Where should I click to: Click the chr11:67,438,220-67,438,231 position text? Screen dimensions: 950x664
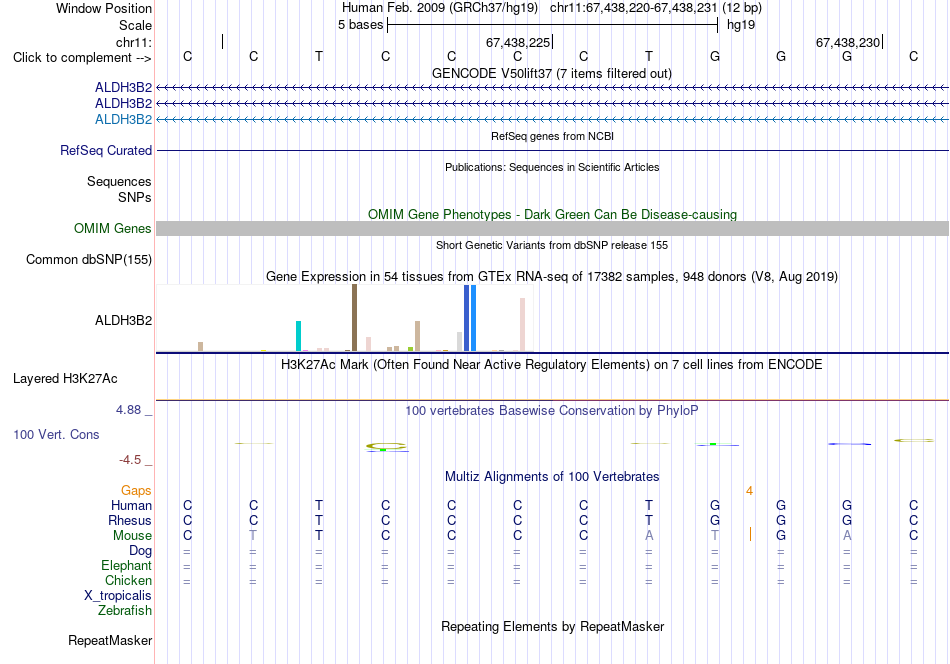(633, 8)
